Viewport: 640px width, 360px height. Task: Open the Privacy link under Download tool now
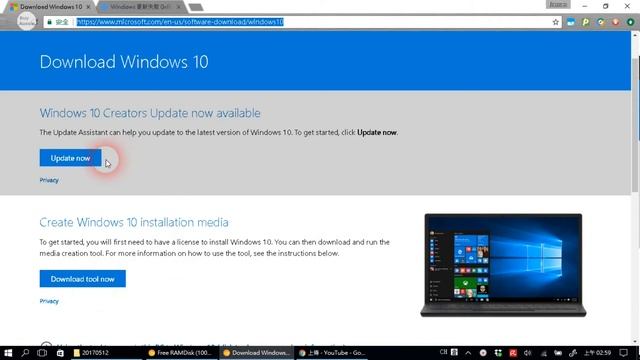pyautogui.click(x=49, y=301)
